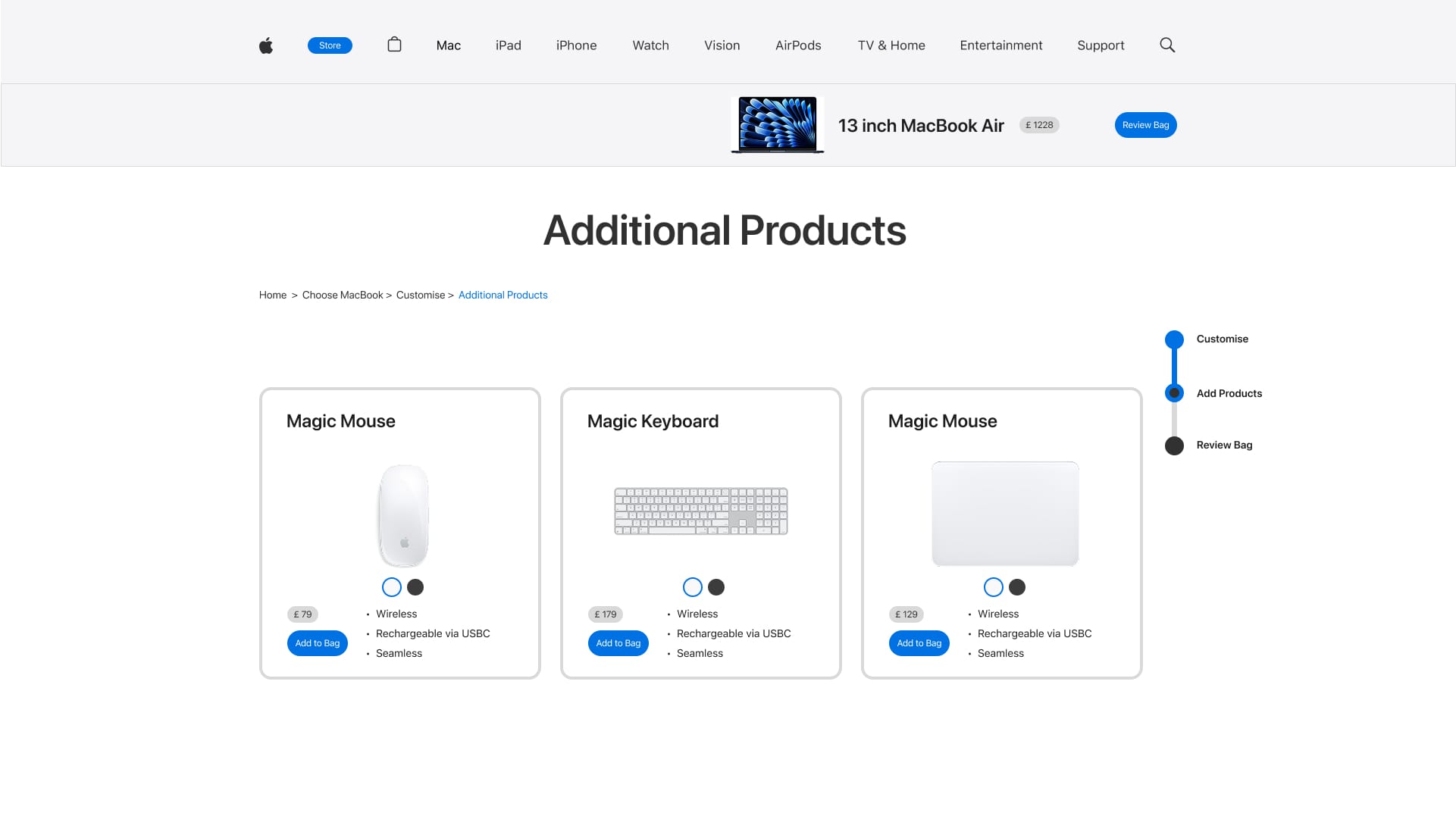The height and width of the screenshot is (819, 1456).
Task: Choose white colour for £ 129 product
Action: click(x=994, y=587)
